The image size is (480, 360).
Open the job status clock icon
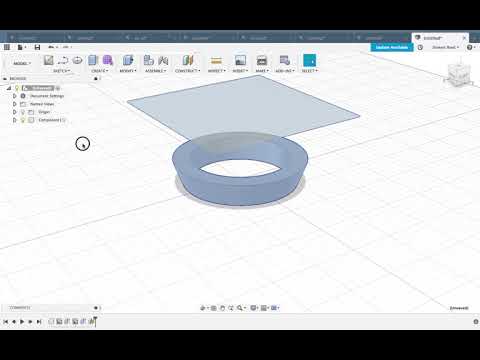(420, 47)
